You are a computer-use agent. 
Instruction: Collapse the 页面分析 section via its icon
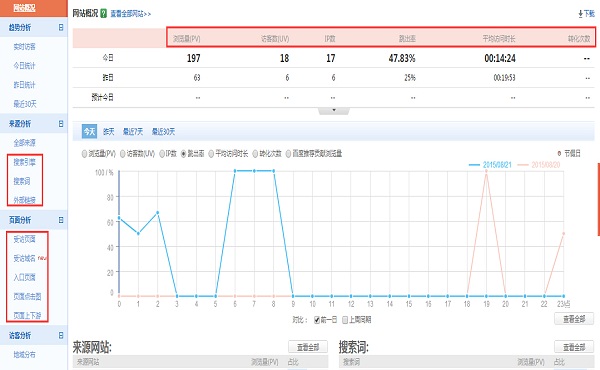[x=60, y=220]
